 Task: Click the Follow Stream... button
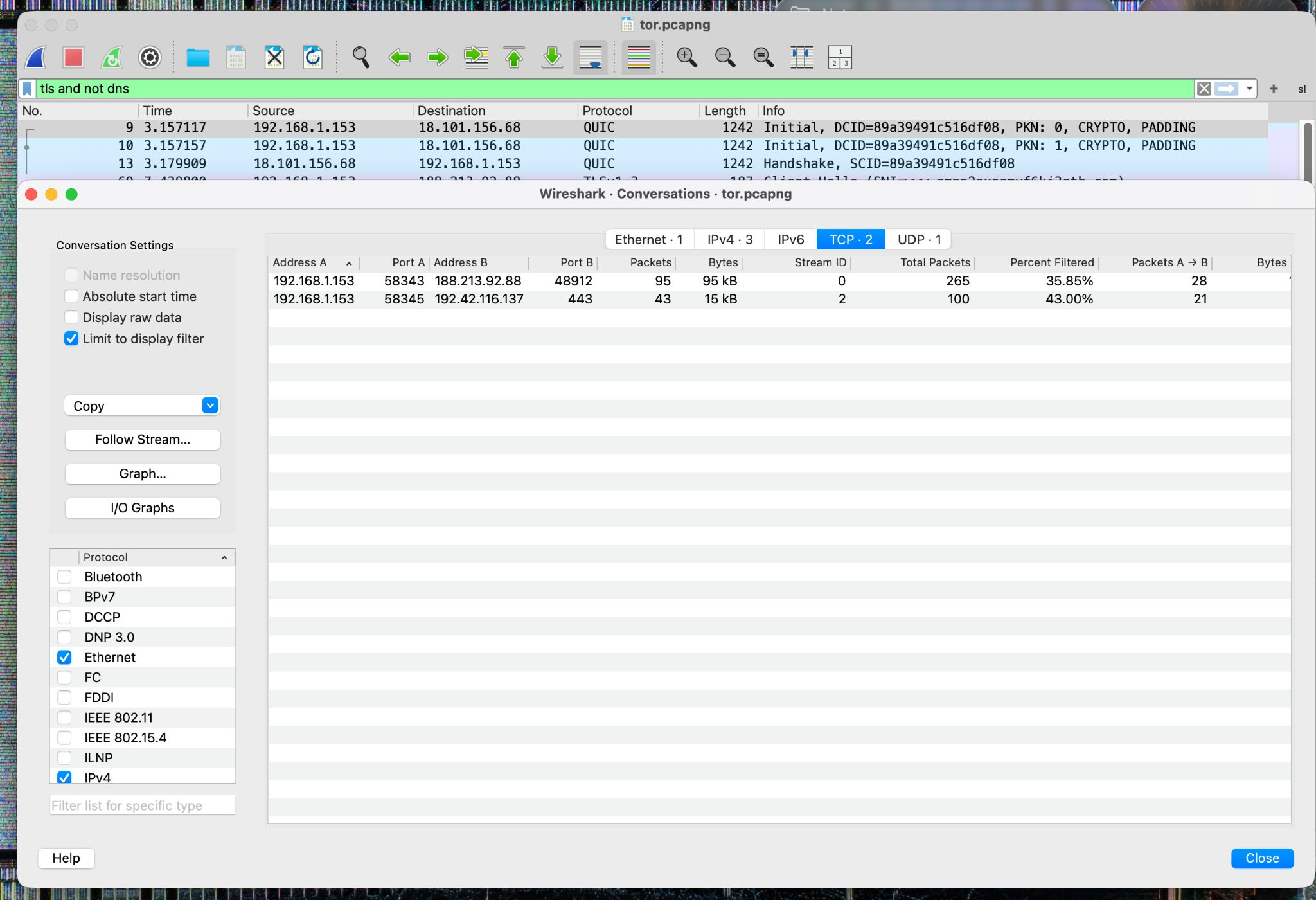point(142,440)
